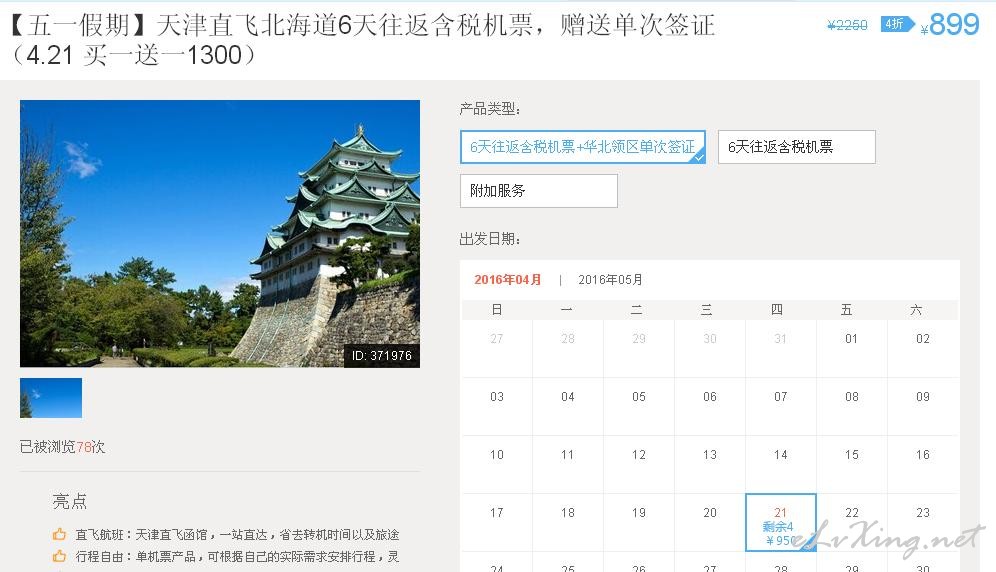Viewport: 996px width, 572px height.
Task: Click calendar date 23
Action: (922, 512)
